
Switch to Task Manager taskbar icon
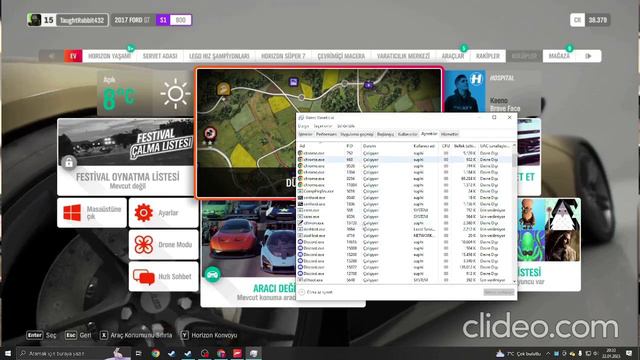(x=253, y=353)
